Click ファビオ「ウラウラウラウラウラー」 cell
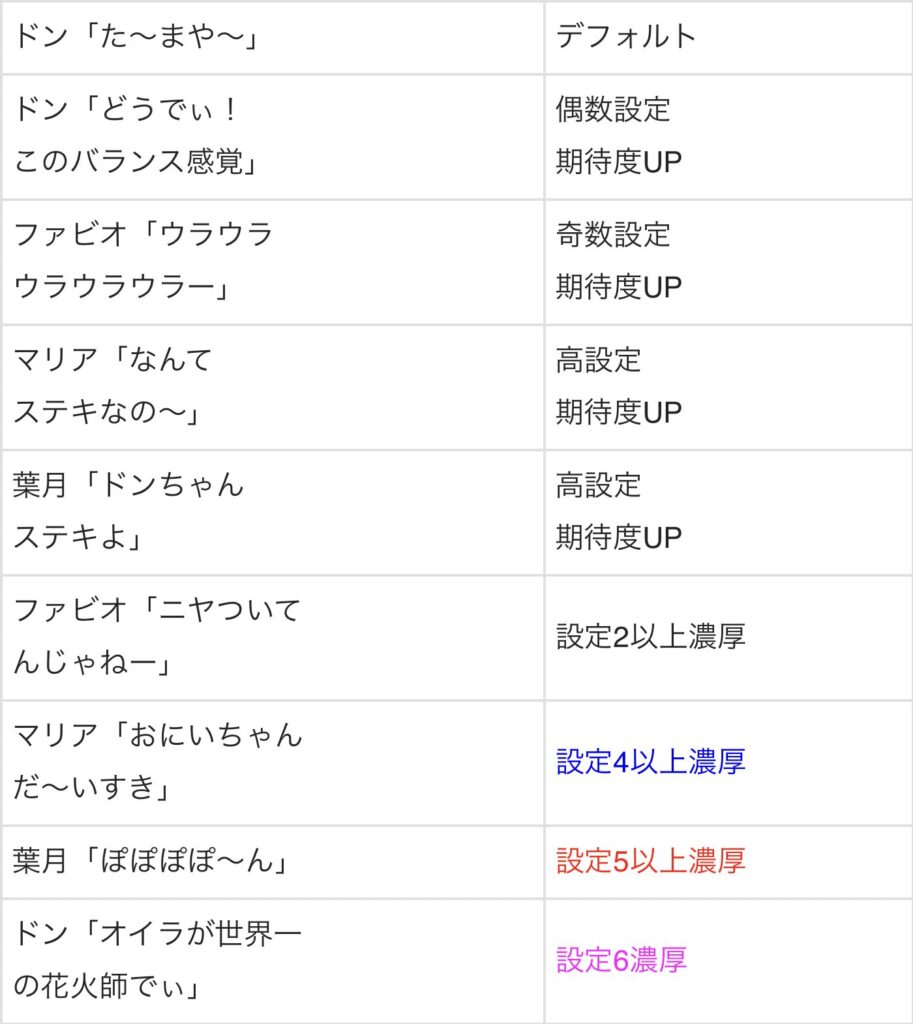This screenshot has height=1024, width=913. (x=272, y=262)
